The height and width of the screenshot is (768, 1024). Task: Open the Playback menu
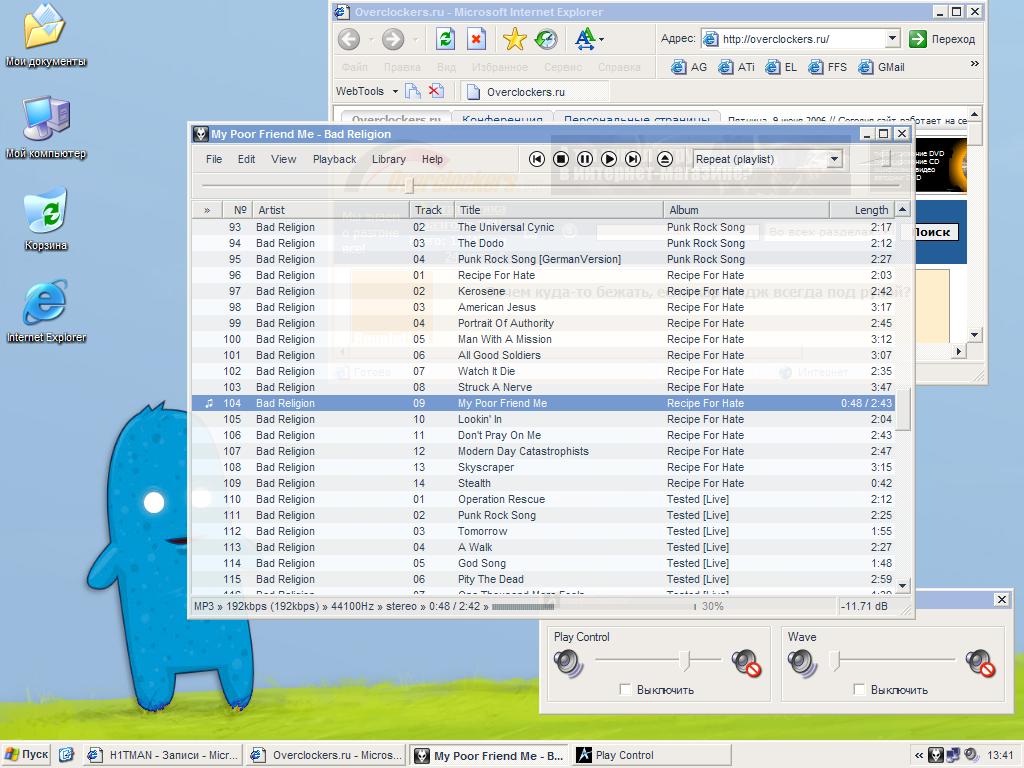334,159
